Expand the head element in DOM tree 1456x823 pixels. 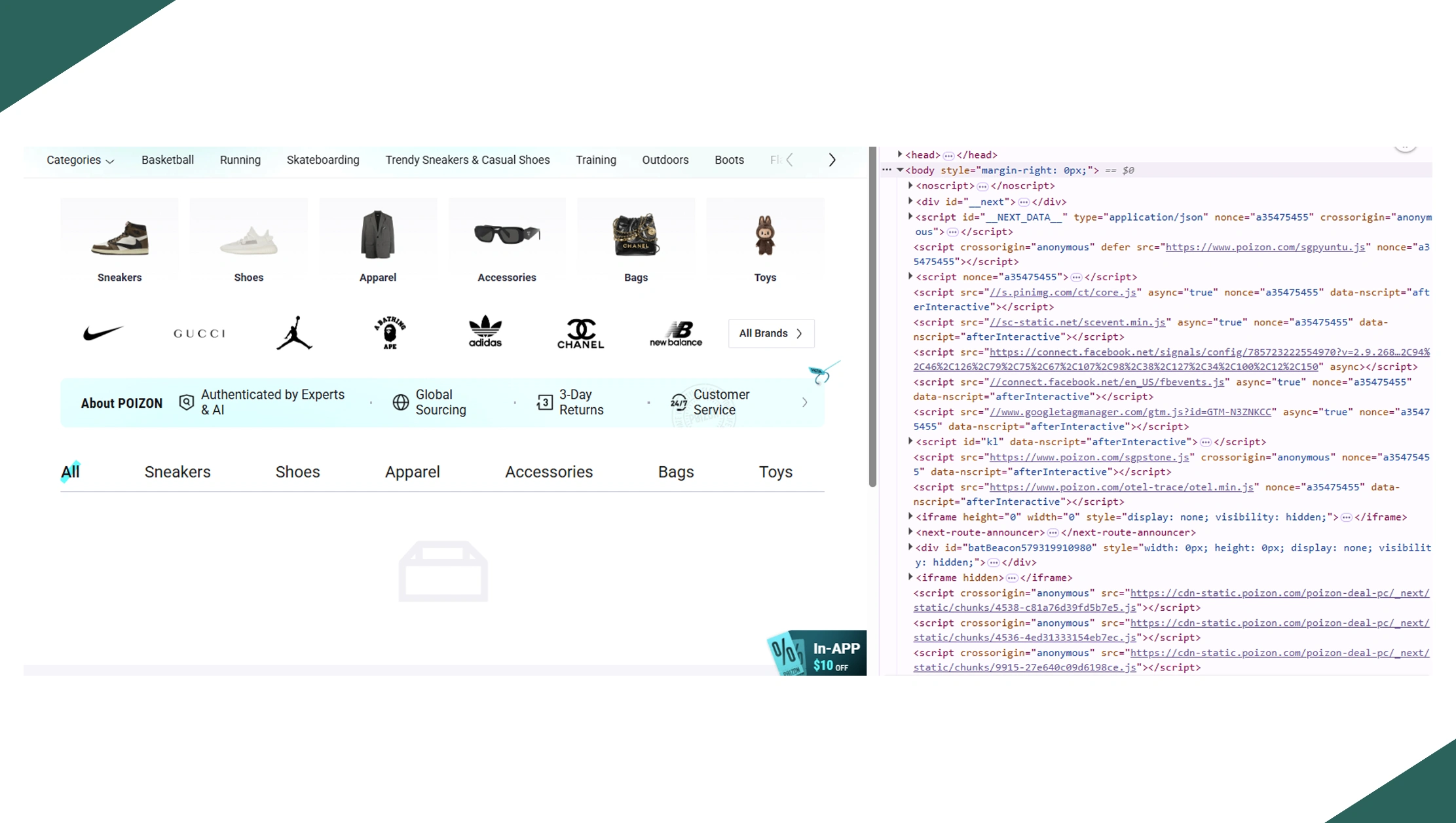(x=900, y=155)
